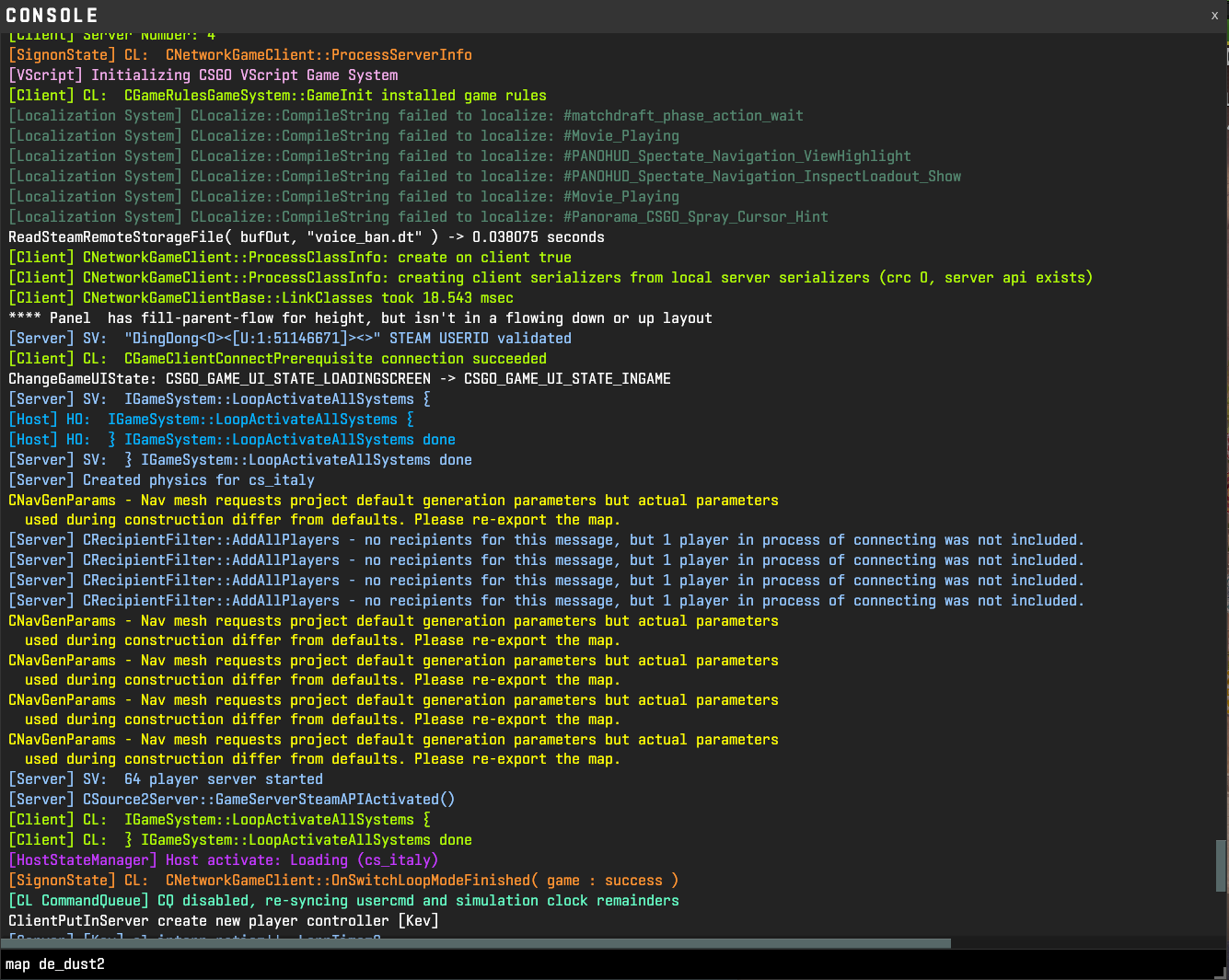Select the 'STEAM USERID validated' log line

(289, 339)
